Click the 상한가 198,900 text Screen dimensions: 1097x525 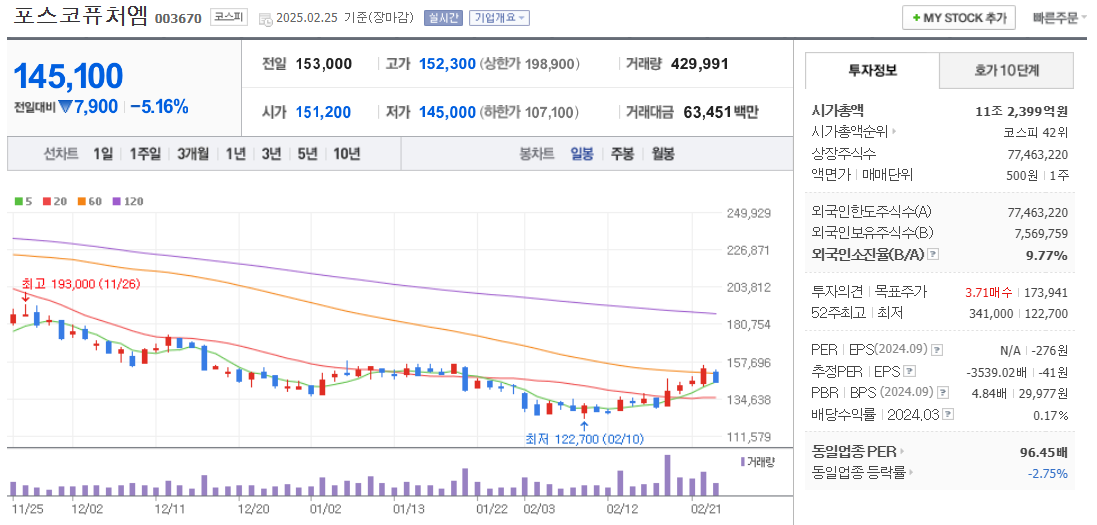click(x=531, y=64)
